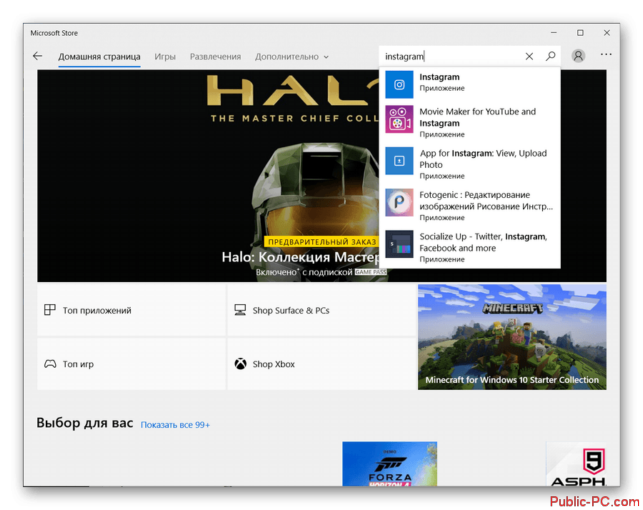The width and height of the screenshot is (643, 510).
Task: Open the Shop Xbox tile
Action: point(322,364)
